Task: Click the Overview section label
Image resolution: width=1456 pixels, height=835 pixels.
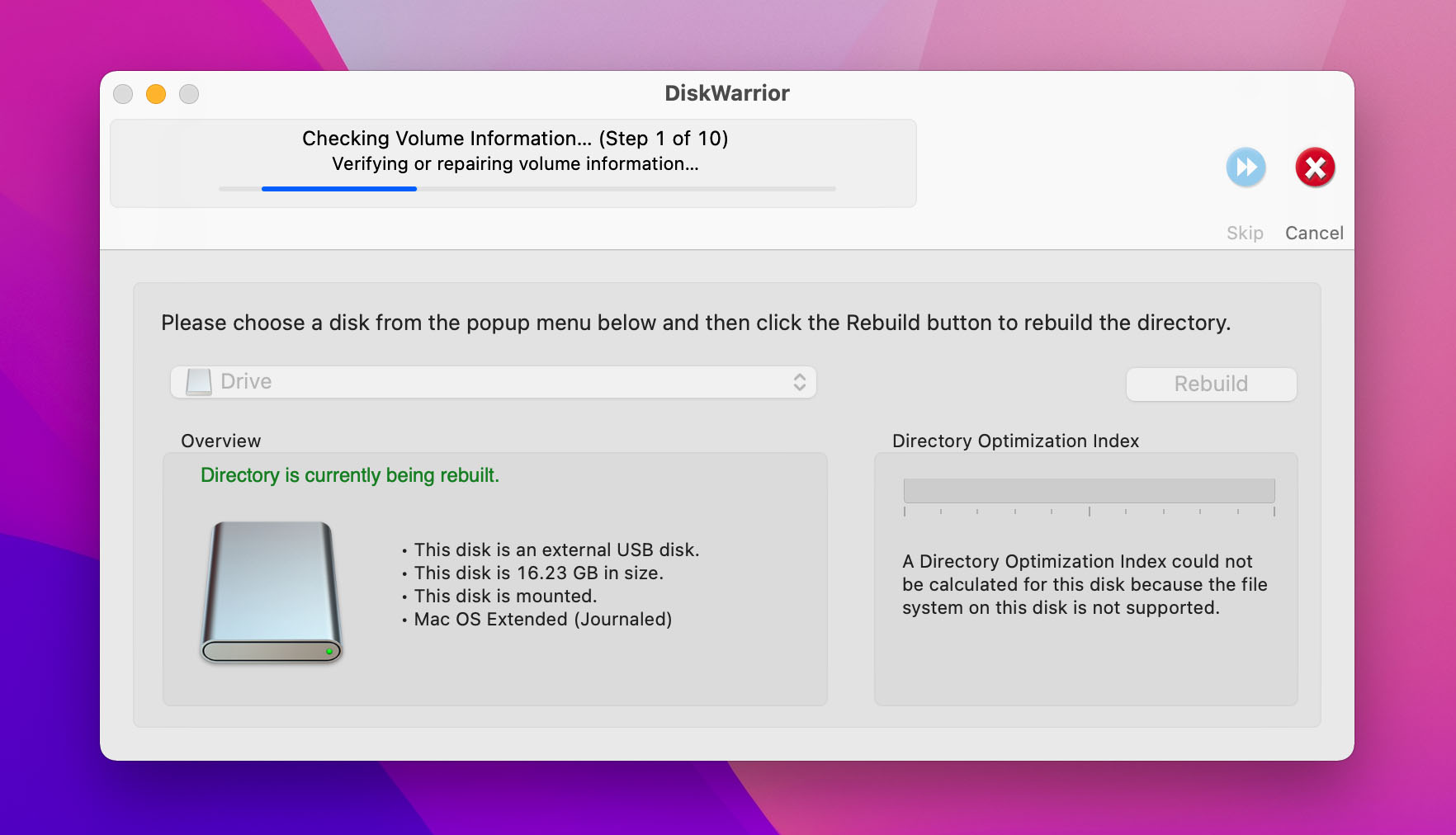Action: click(221, 441)
